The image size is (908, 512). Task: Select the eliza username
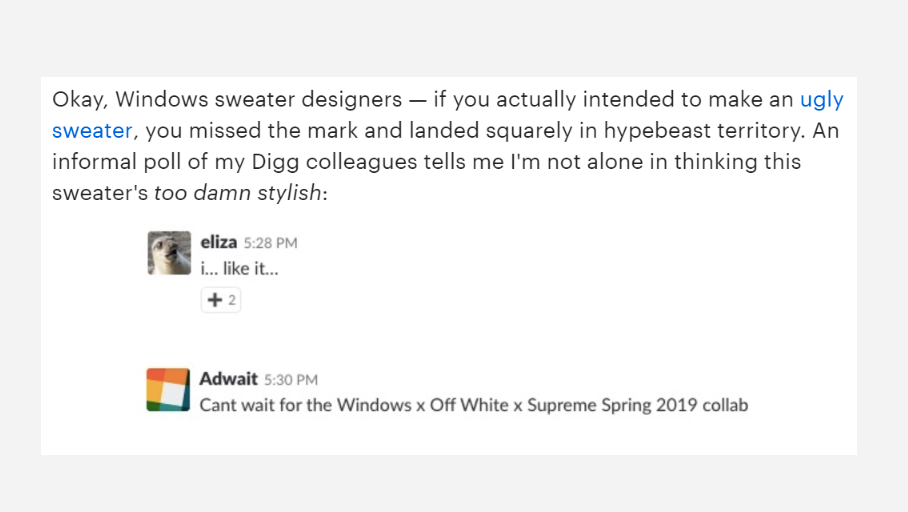pyautogui.click(x=218, y=242)
